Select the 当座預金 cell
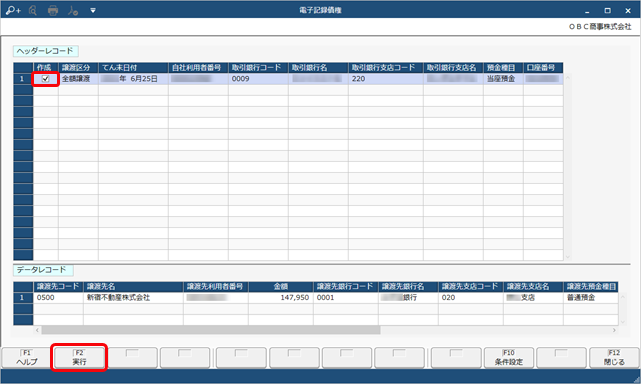The width and height of the screenshot is (641, 384). pos(503,79)
